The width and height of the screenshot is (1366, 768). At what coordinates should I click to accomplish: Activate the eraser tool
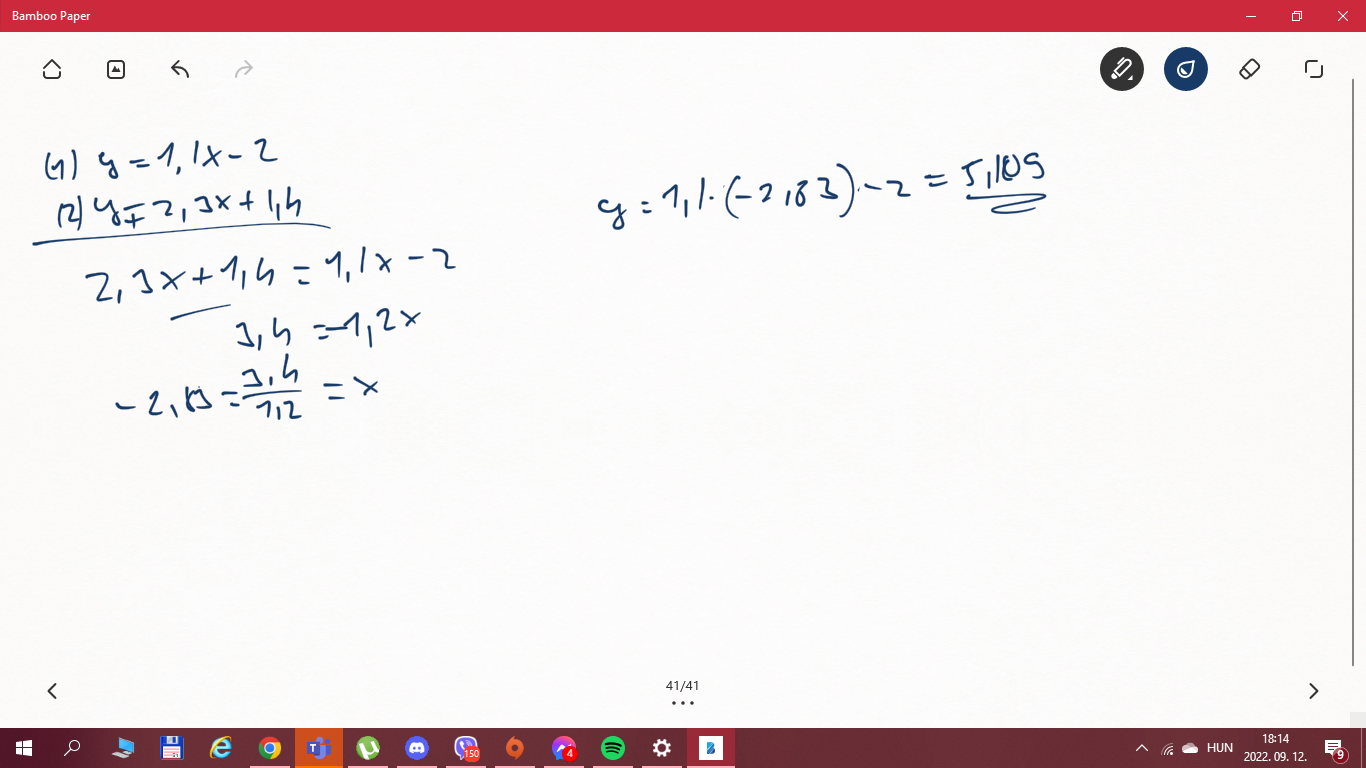pyautogui.click(x=1250, y=69)
